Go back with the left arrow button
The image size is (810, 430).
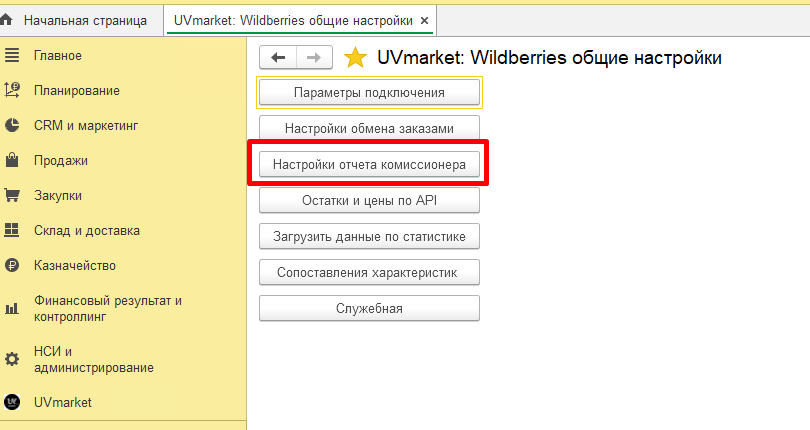(x=278, y=57)
